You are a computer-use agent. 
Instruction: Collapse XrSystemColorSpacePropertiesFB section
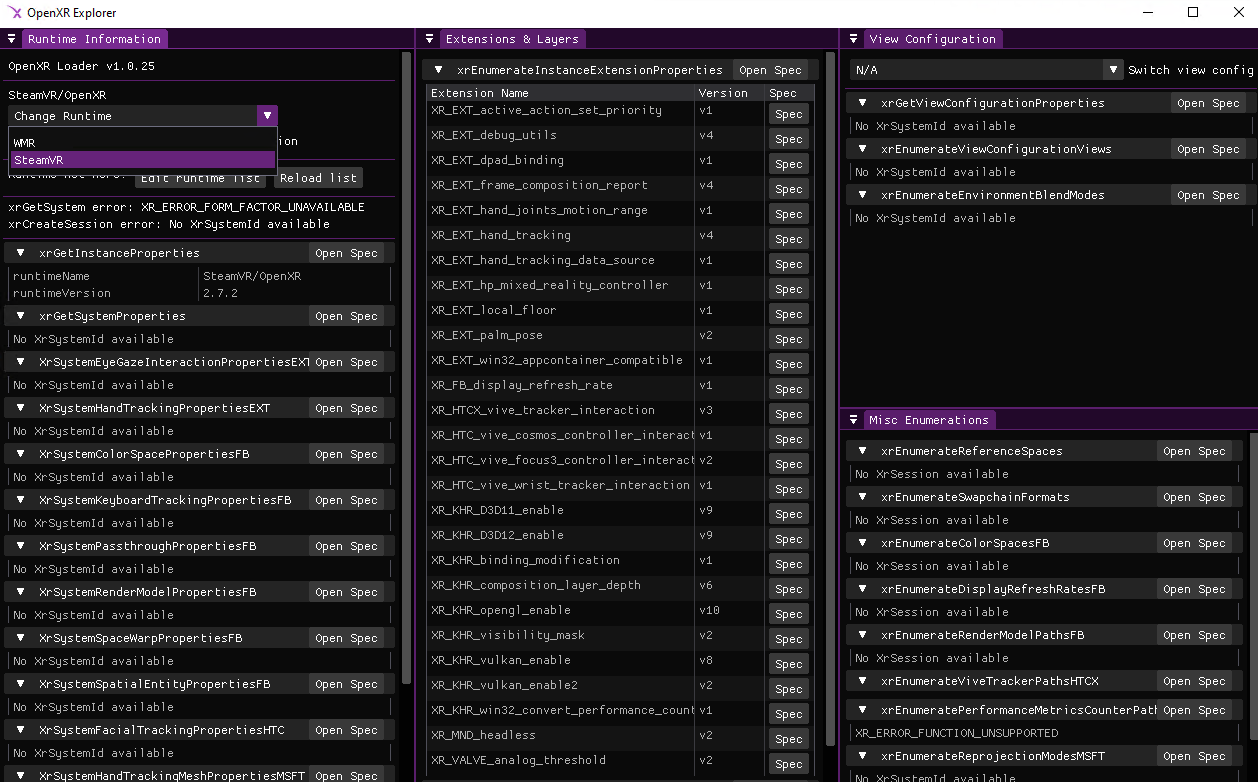pos(20,454)
